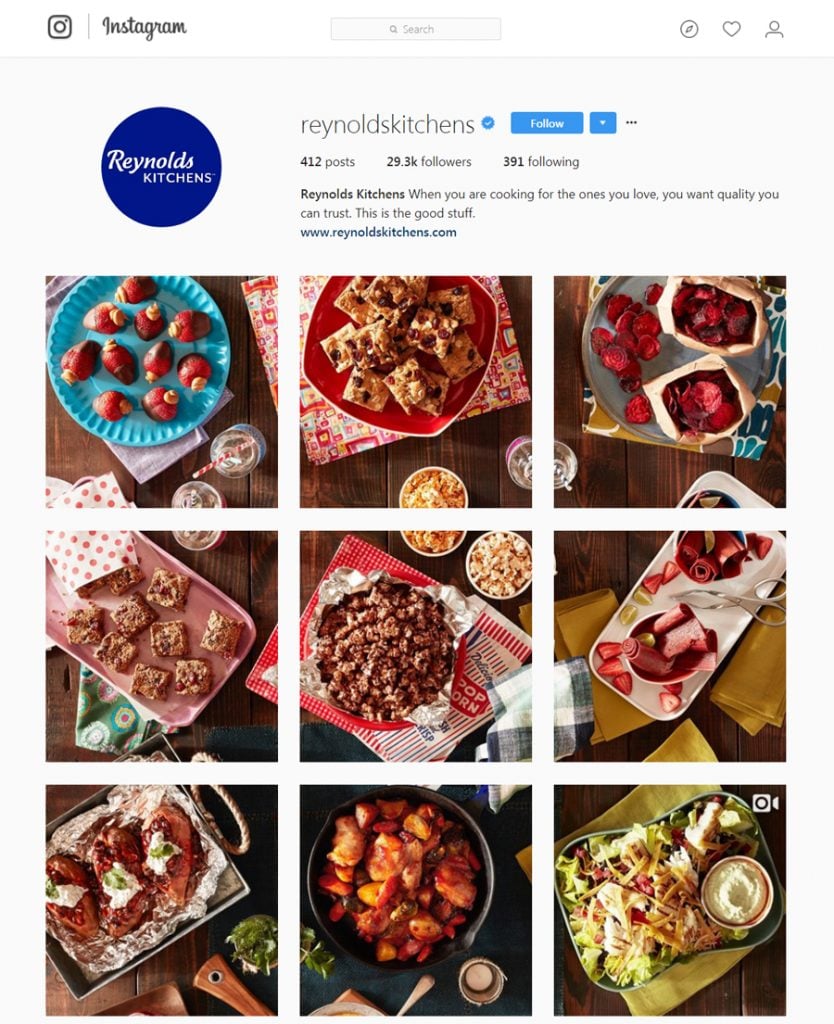The height and width of the screenshot is (1024, 834).
Task: Click the Instagram camera logo icon
Action: (x=59, y=27)
